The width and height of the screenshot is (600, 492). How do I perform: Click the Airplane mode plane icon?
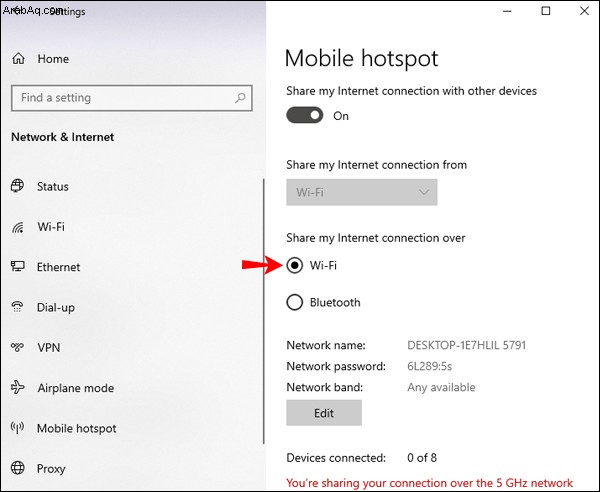pos(18,388)
